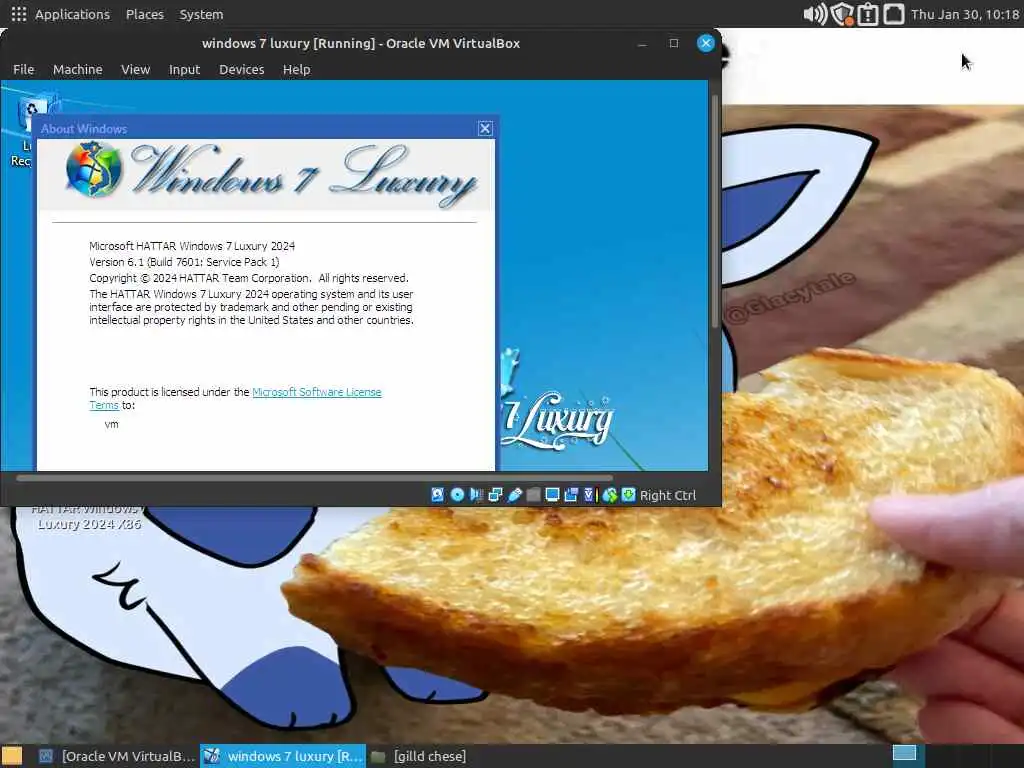Image resolution: width=1024 pixels, height=768 pixels.
Task: Select the windows 7 luxury taskbar entry
Action: (x=283, y=756)
